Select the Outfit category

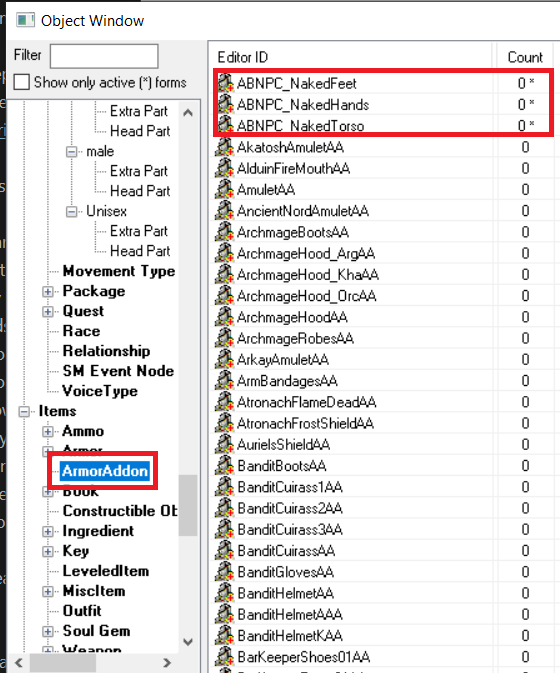(82, 611)
